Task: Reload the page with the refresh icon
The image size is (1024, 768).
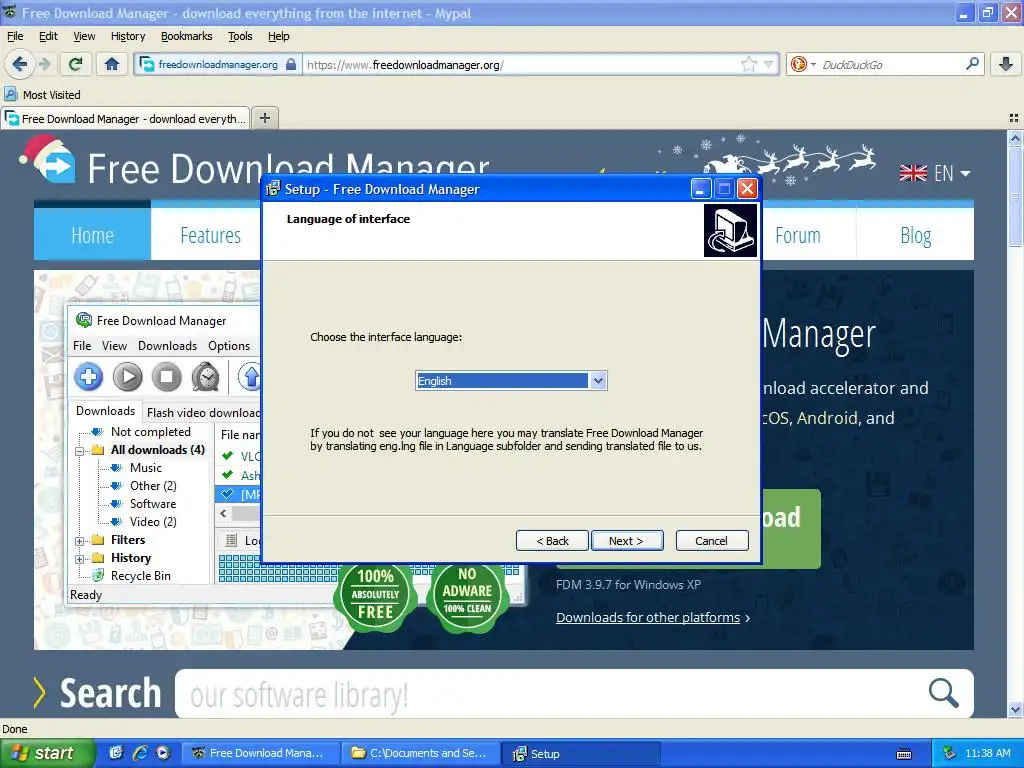Action: pyautogui.click(x=76, y=64)
